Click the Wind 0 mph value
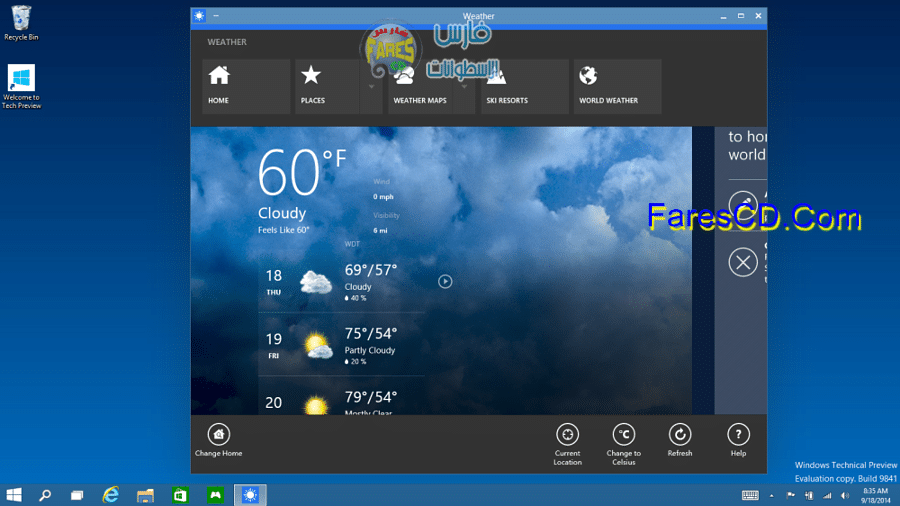 coord(383,197)
